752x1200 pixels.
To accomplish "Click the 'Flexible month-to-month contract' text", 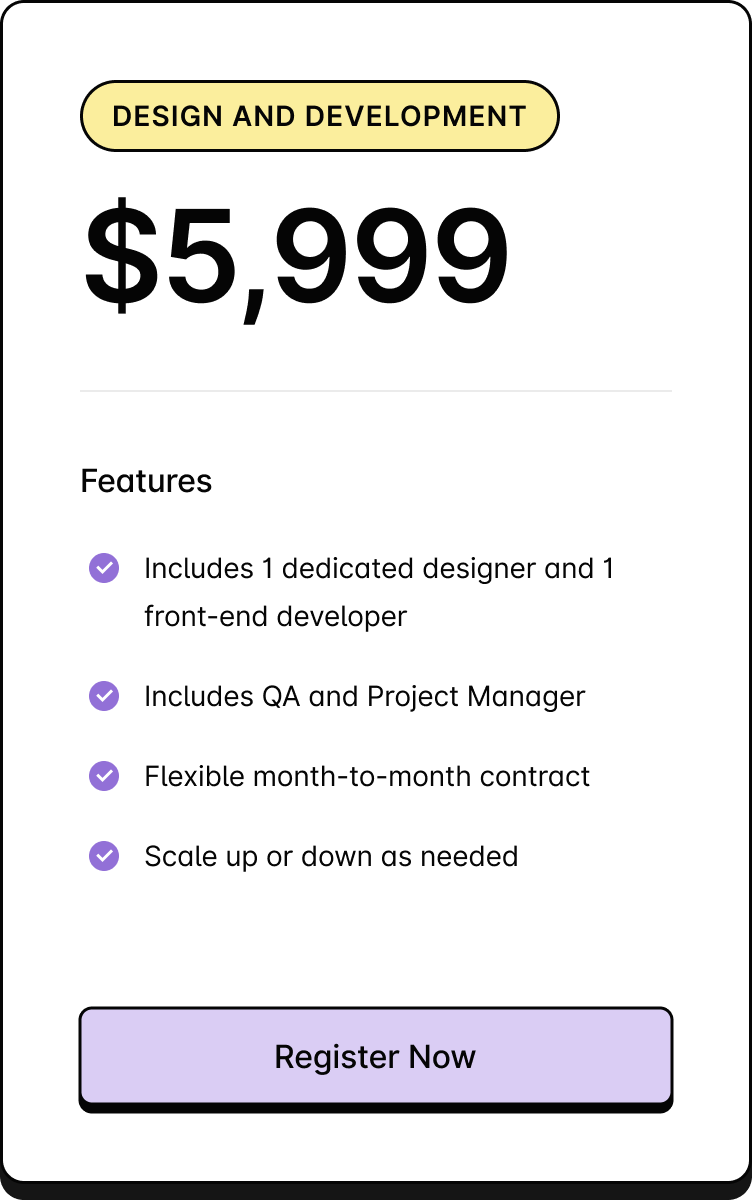I will (367, 776).
